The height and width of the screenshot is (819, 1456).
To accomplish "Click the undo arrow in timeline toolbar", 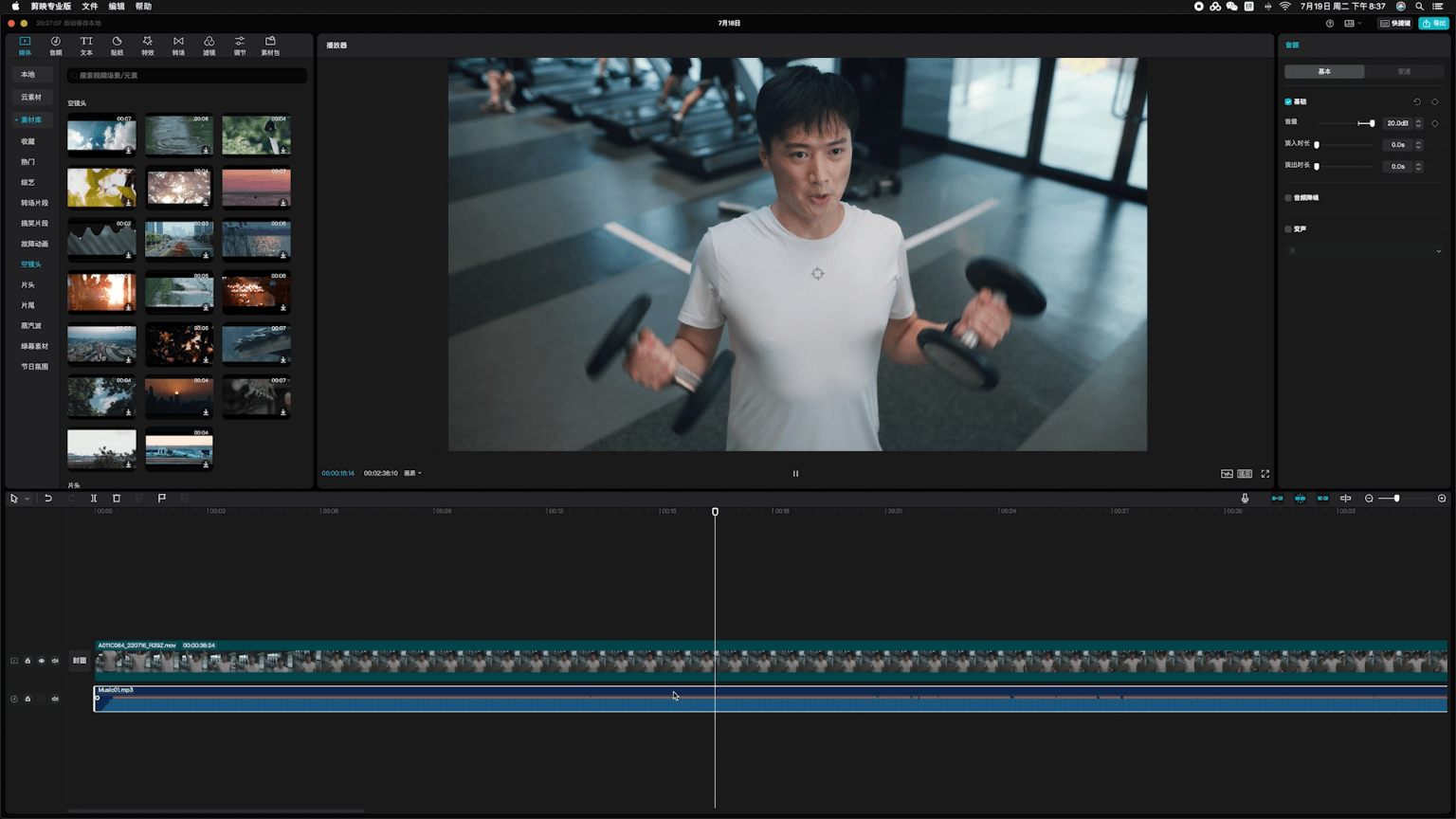I will pos(48,499).
